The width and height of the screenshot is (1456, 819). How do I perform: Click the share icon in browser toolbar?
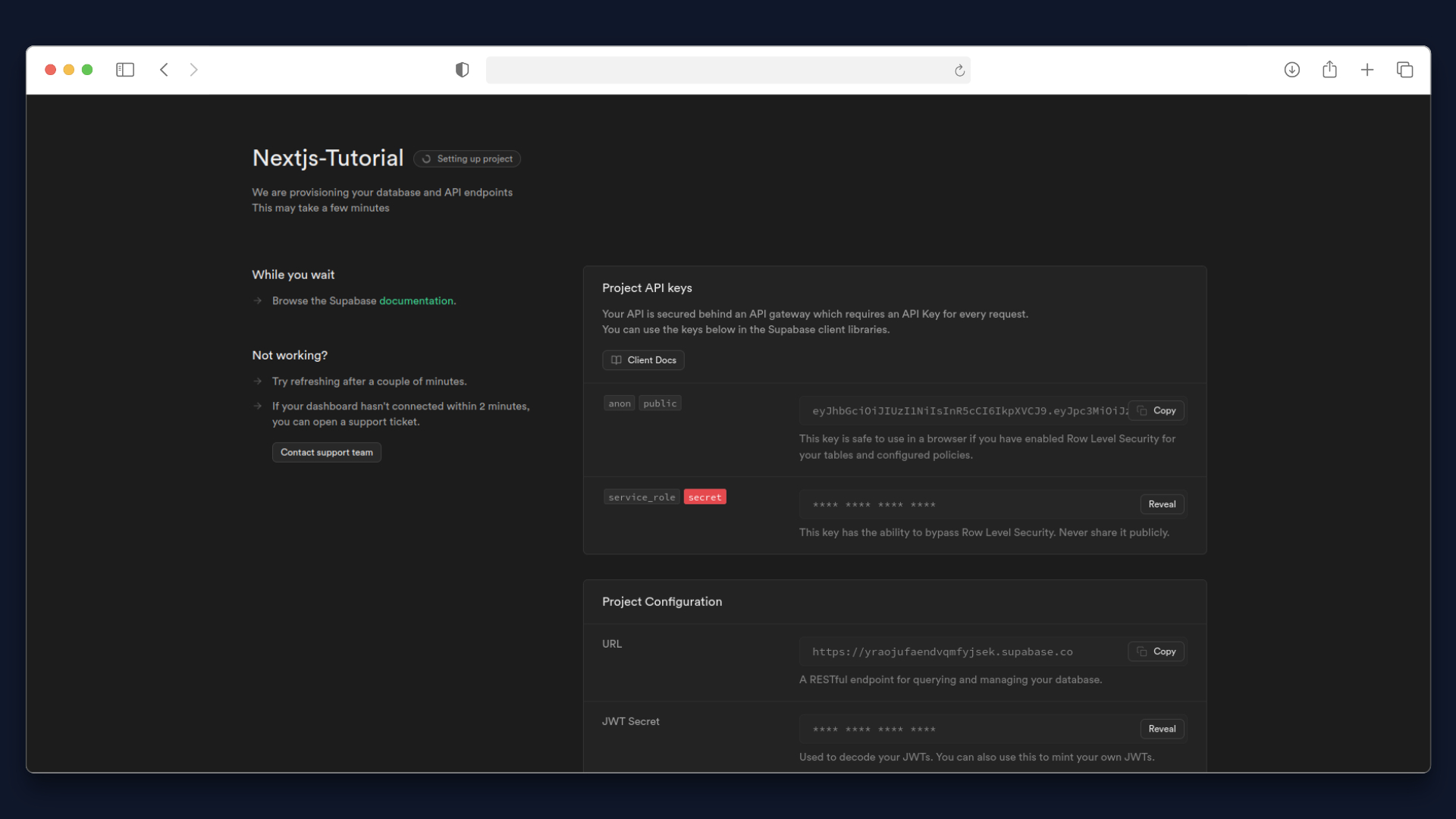[1330, 69]
